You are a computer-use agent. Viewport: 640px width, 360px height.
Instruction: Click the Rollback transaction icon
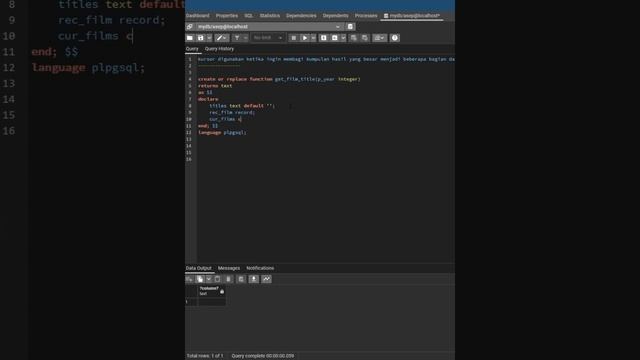pos(364,38)
